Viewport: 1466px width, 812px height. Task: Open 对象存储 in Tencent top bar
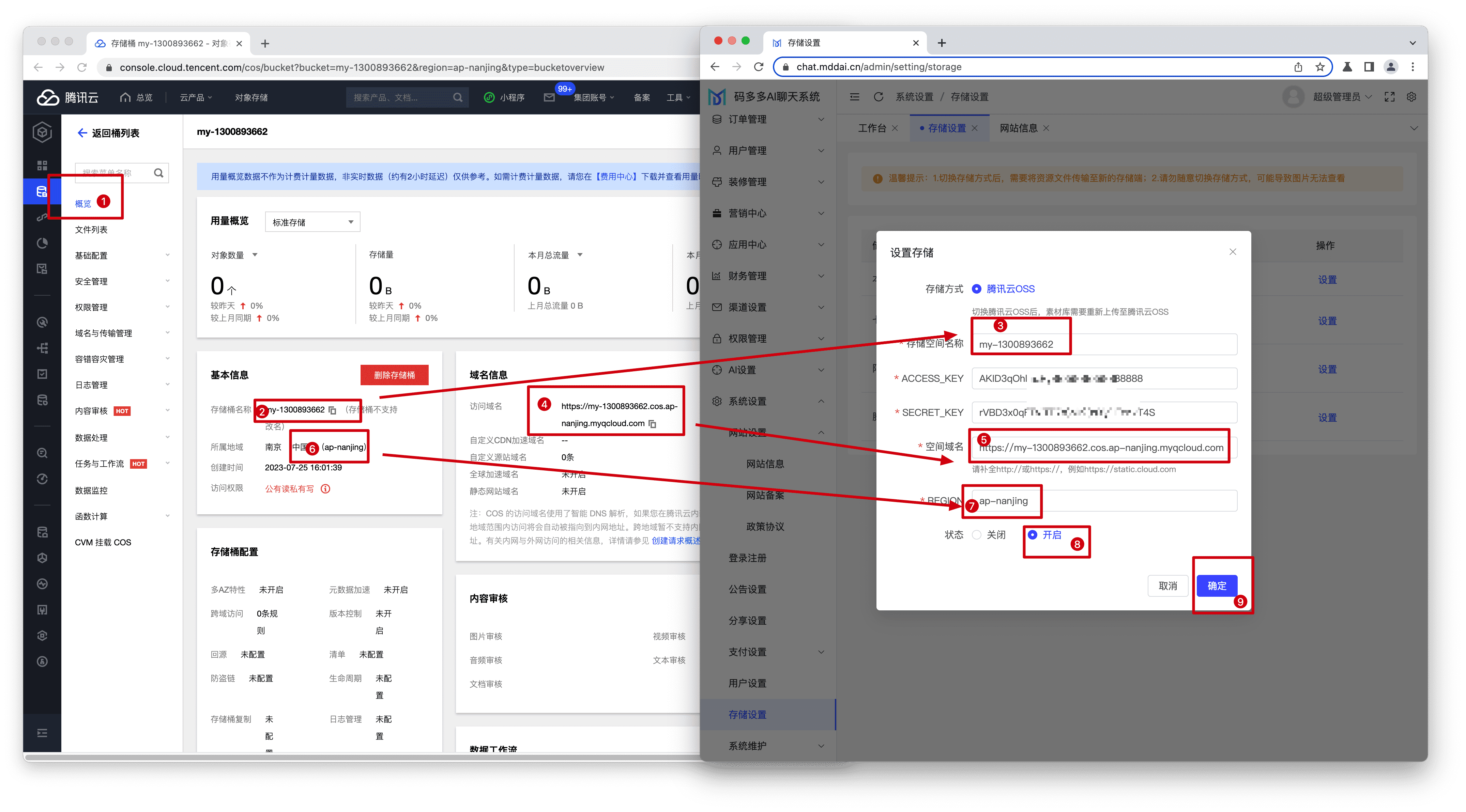(251, 97)
